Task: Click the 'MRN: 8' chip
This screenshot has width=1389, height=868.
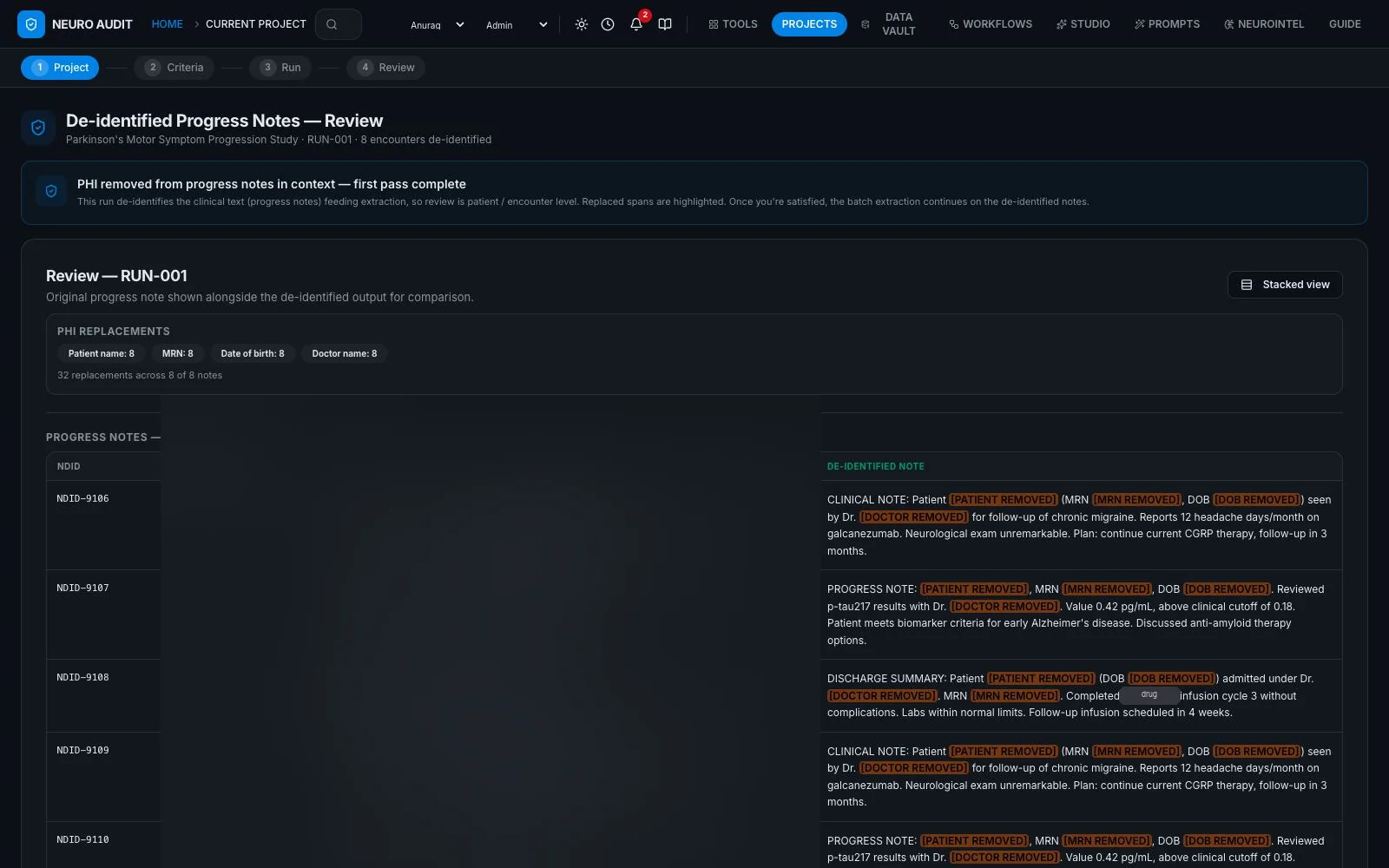Action: [178, 353]
